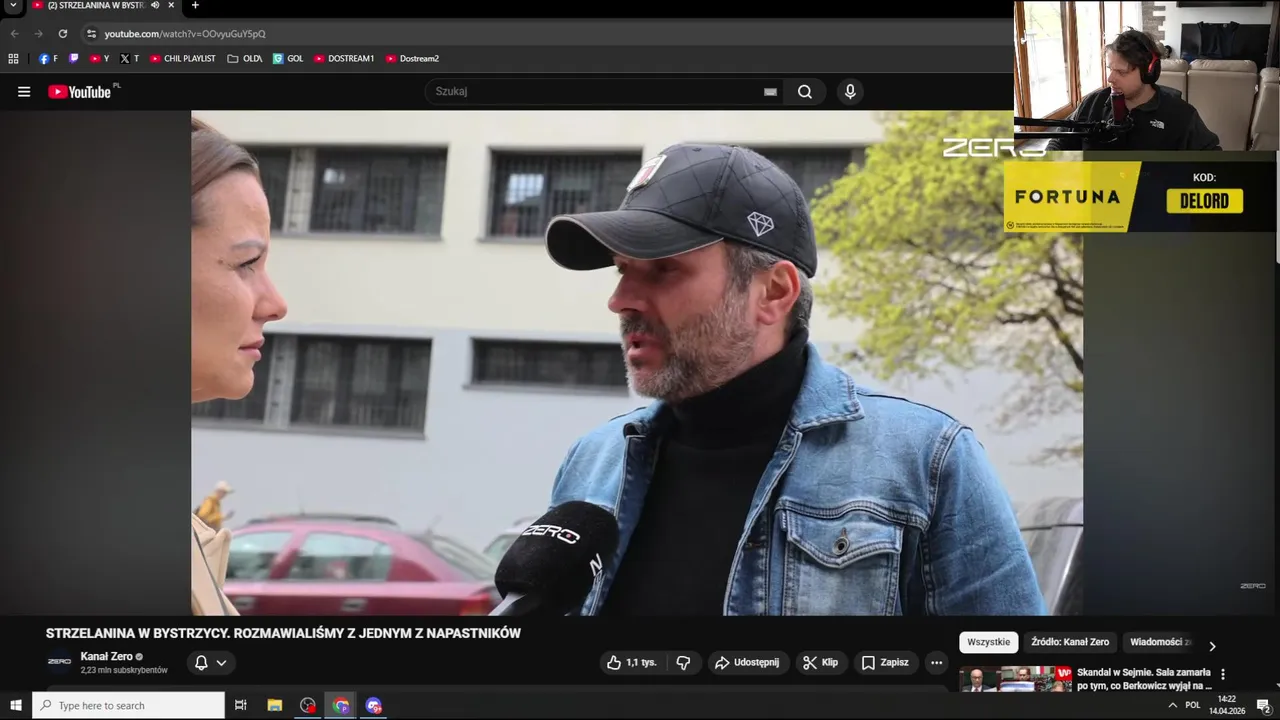Go to YouTube home via logo
The image size is (1280, 720).
click(80, 92)
